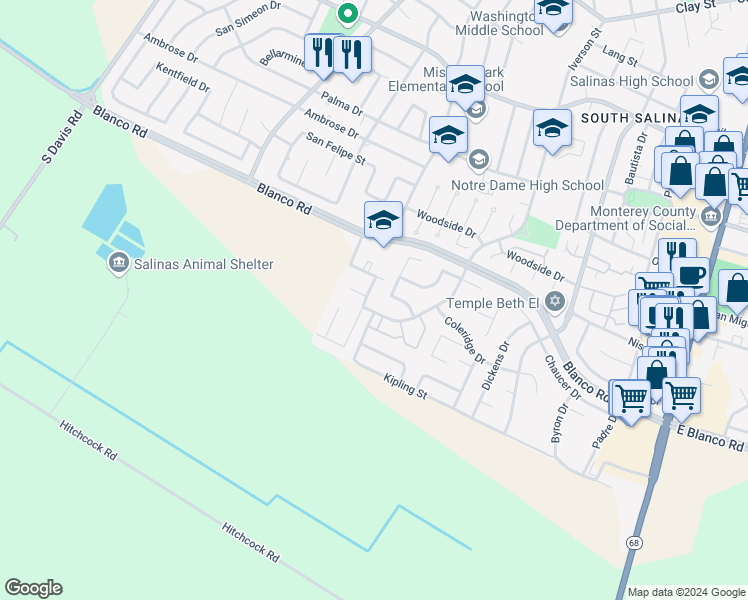Click the E Blanco Rd street label
The image size is (748, 600).
coord(710,438)
